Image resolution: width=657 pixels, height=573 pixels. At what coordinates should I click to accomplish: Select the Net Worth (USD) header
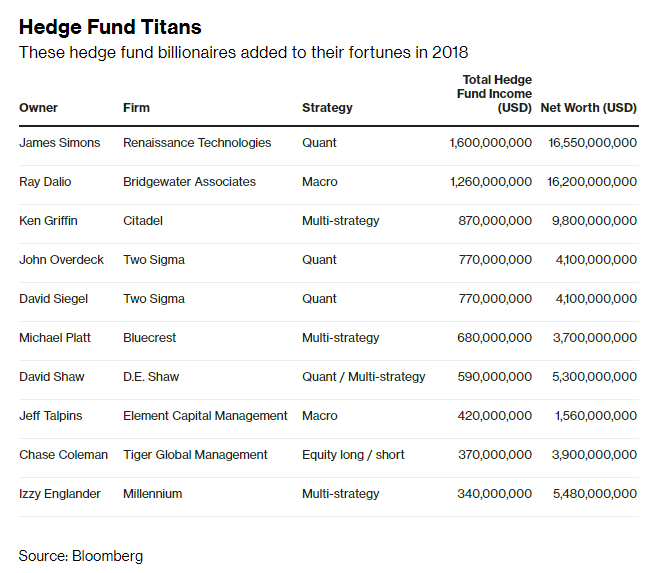[588, 108]
